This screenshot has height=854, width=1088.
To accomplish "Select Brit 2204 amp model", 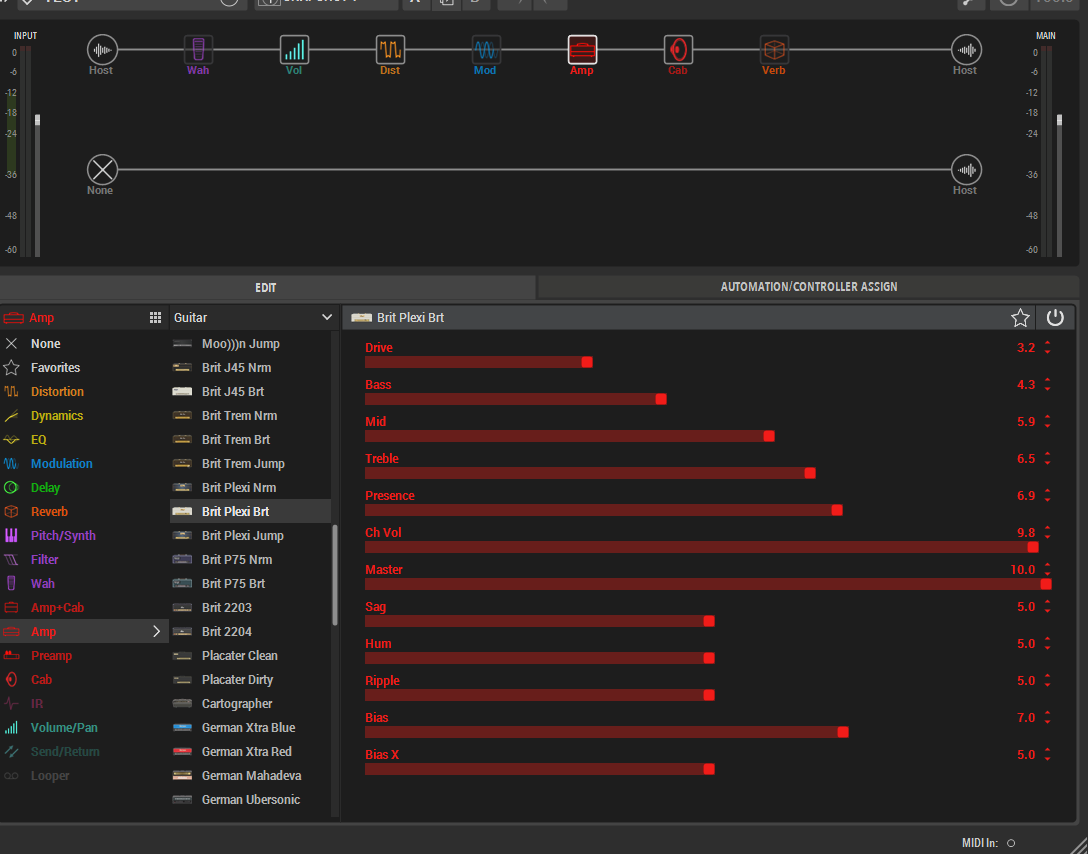I will (250, 631).
